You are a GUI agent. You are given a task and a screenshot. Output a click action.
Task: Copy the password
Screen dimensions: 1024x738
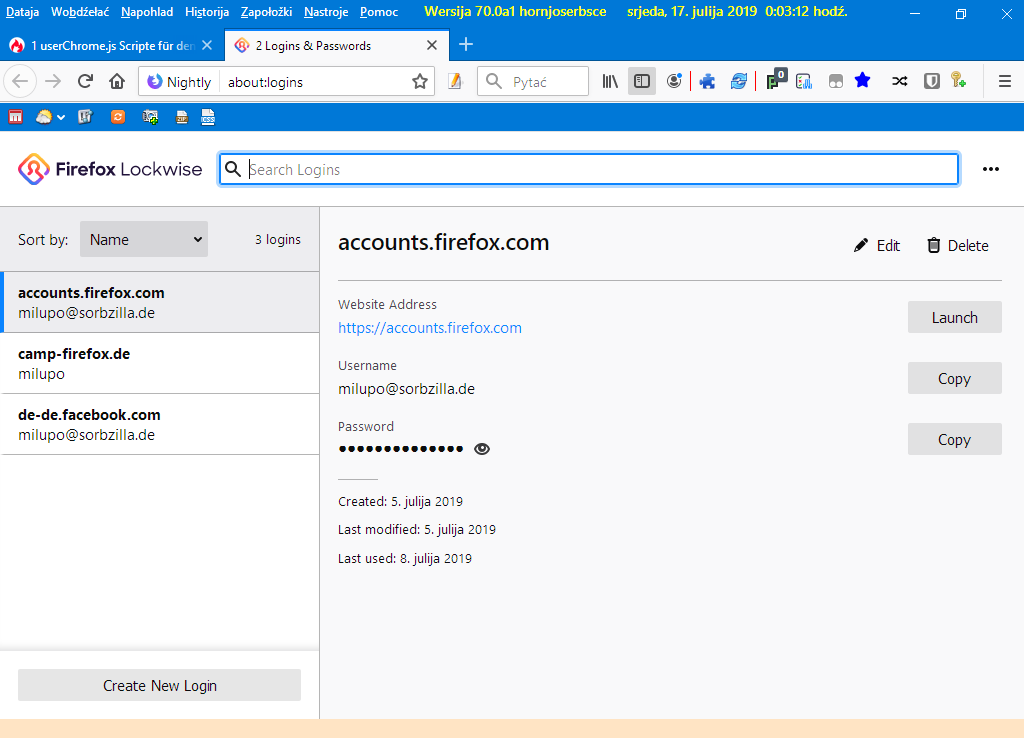954,440
